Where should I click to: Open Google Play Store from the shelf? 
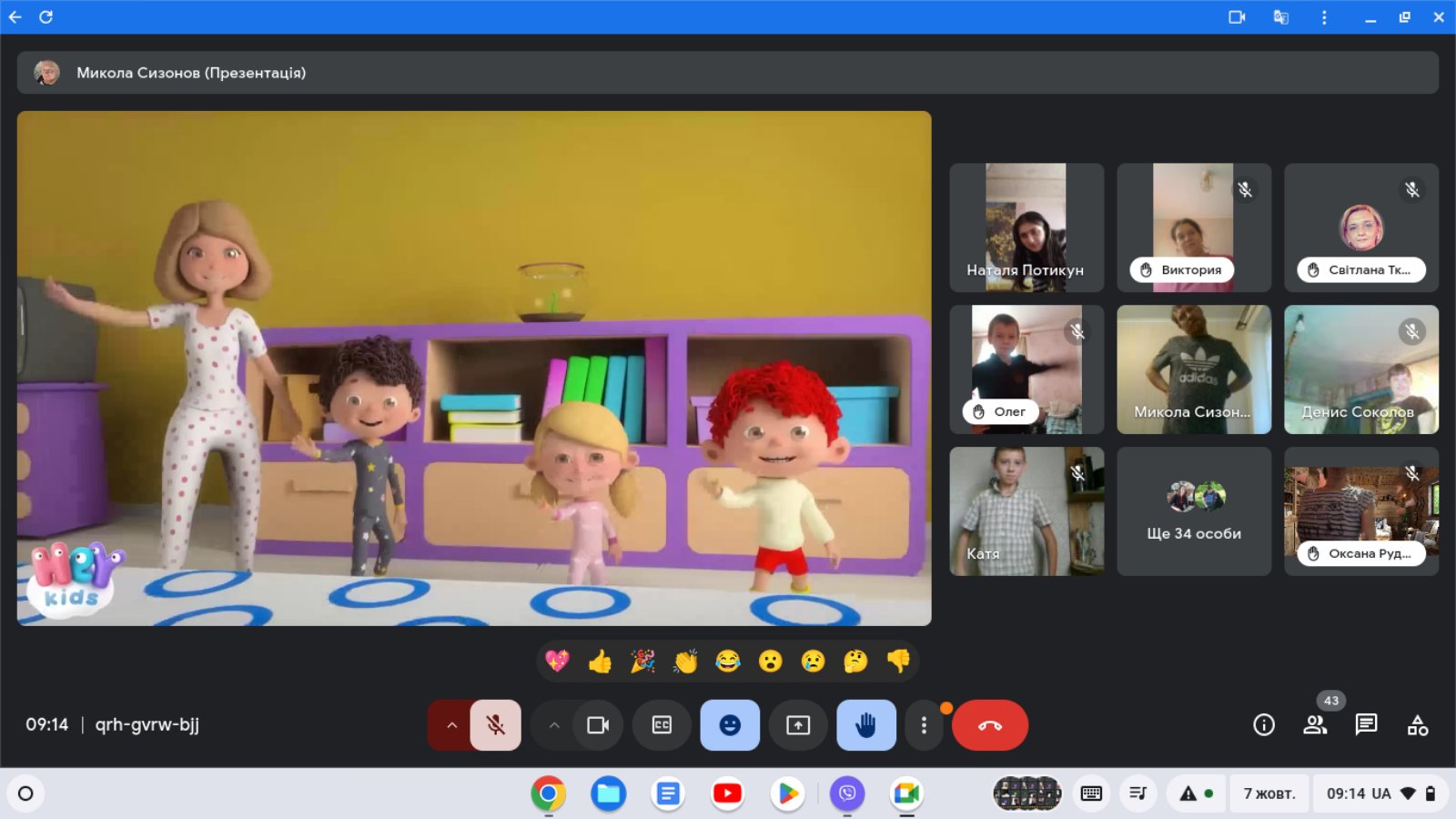(787, 794)
